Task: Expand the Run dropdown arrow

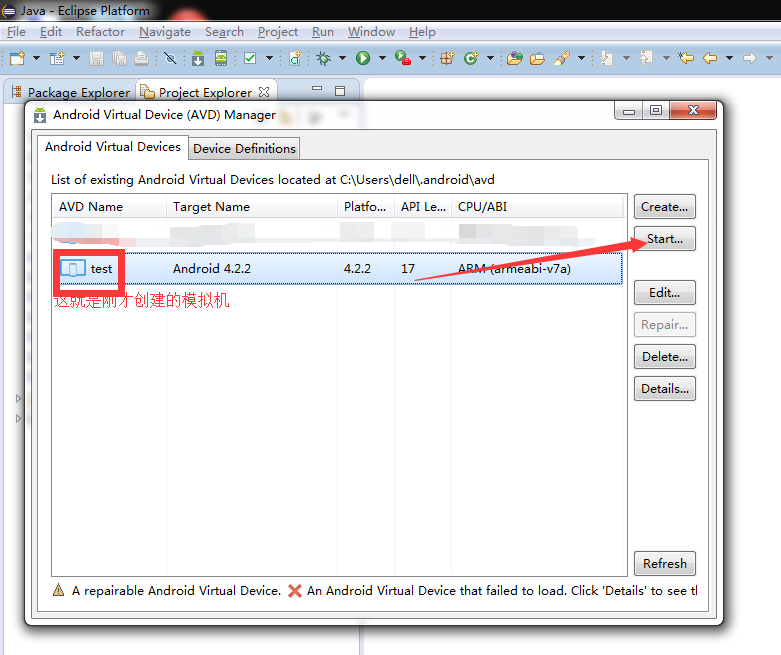Action: coord(382,58)
